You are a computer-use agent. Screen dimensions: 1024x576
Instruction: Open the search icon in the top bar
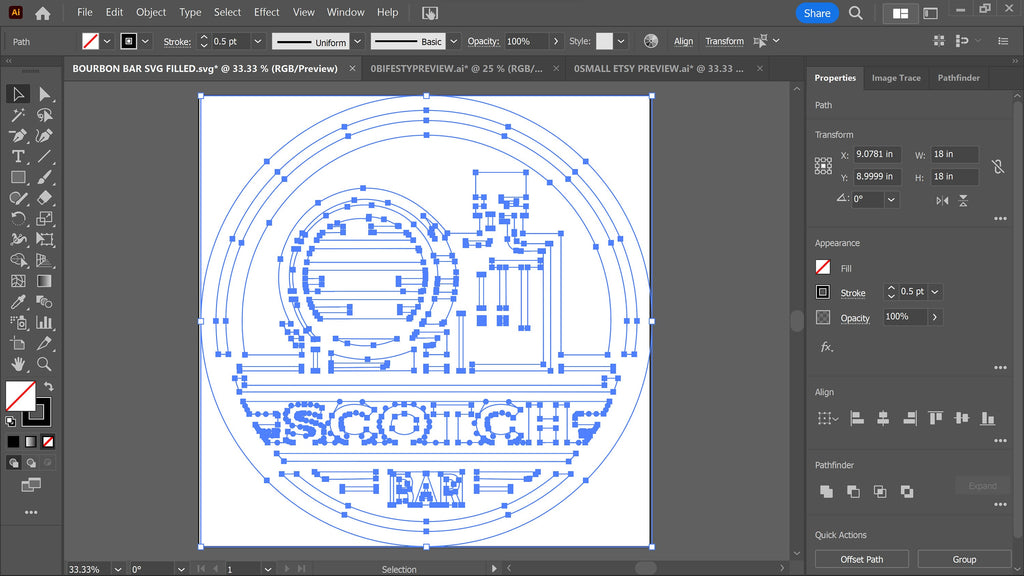[856, 13]
